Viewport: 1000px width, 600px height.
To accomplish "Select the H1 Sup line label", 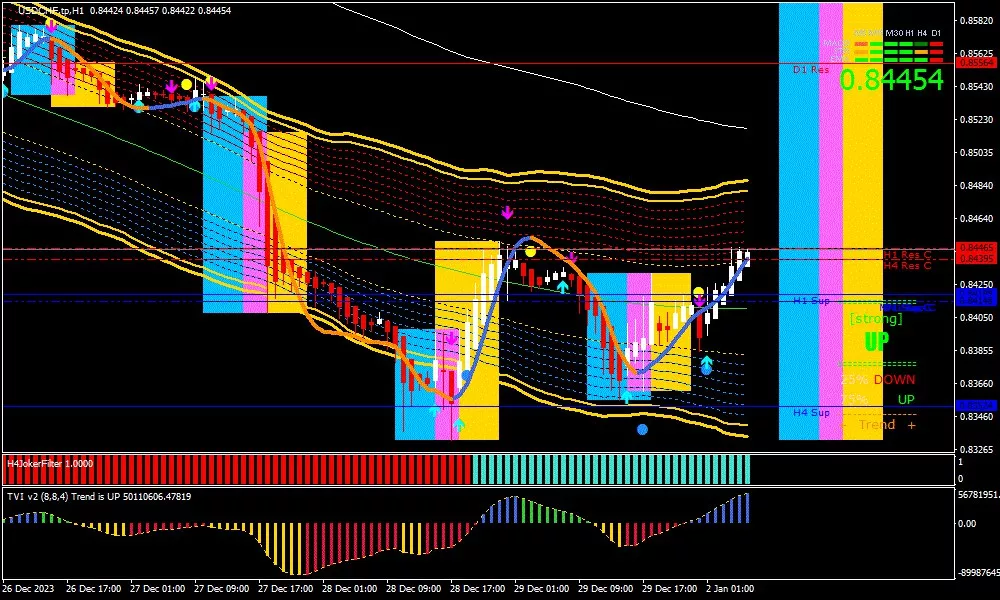I will pos(811,300).
